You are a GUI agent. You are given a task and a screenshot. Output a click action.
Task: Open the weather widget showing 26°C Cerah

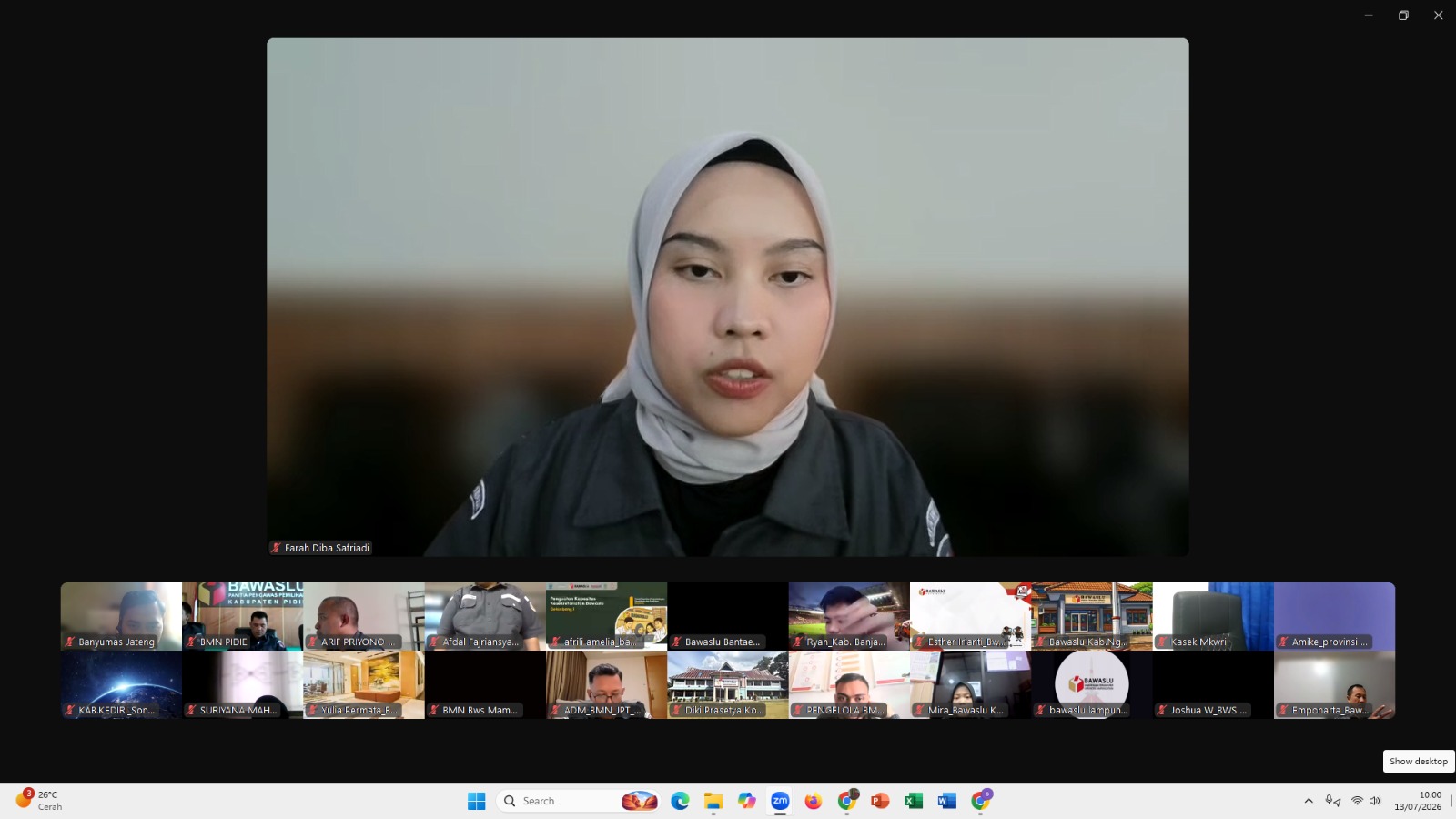pos(40,801)
